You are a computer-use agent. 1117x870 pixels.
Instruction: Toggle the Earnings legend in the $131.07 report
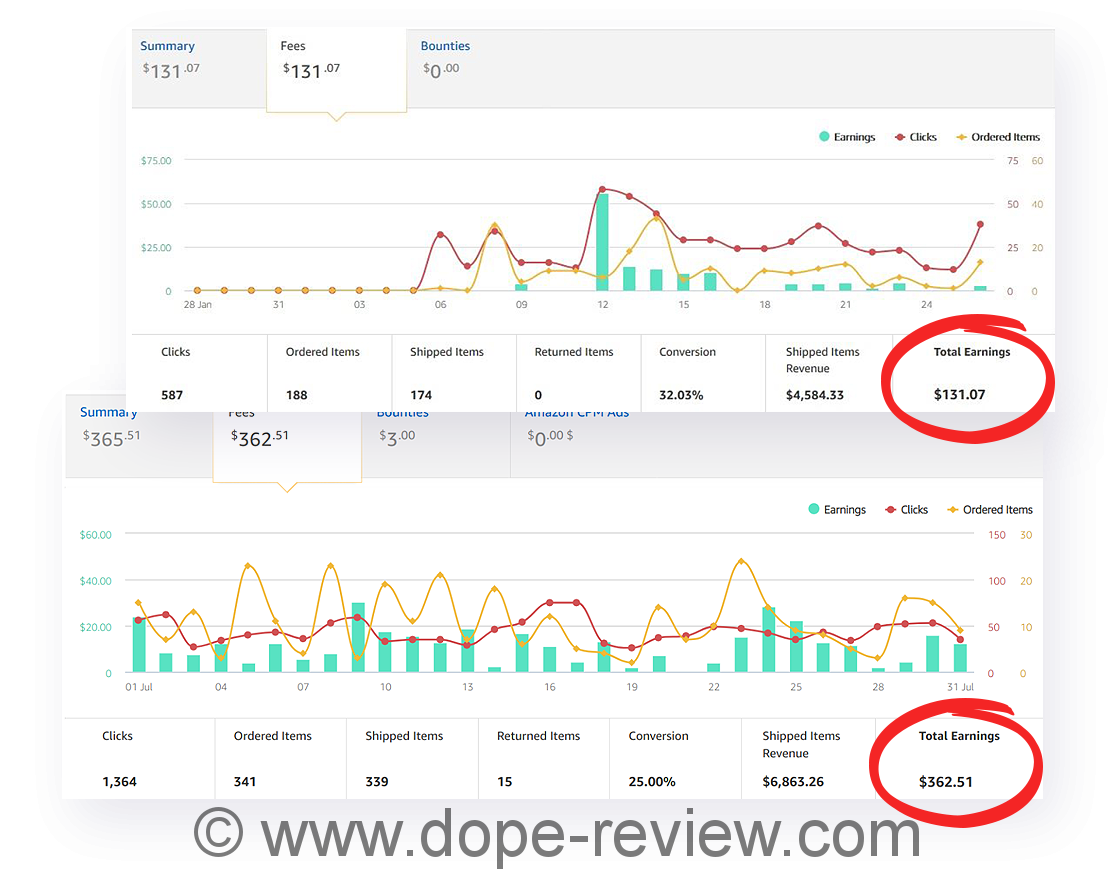(846, 137)
